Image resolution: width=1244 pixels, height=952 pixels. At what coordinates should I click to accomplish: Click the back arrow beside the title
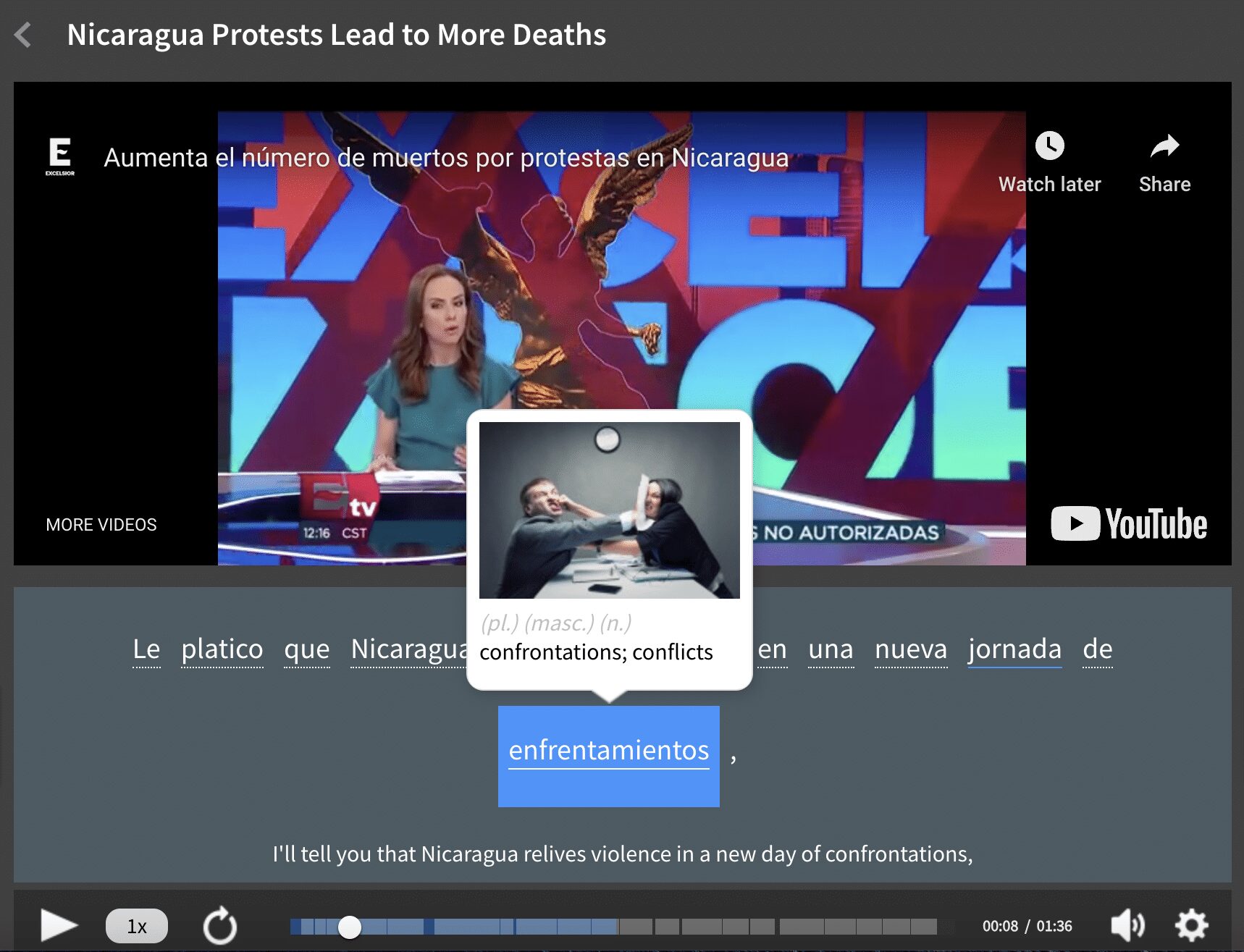coord(24,35)
